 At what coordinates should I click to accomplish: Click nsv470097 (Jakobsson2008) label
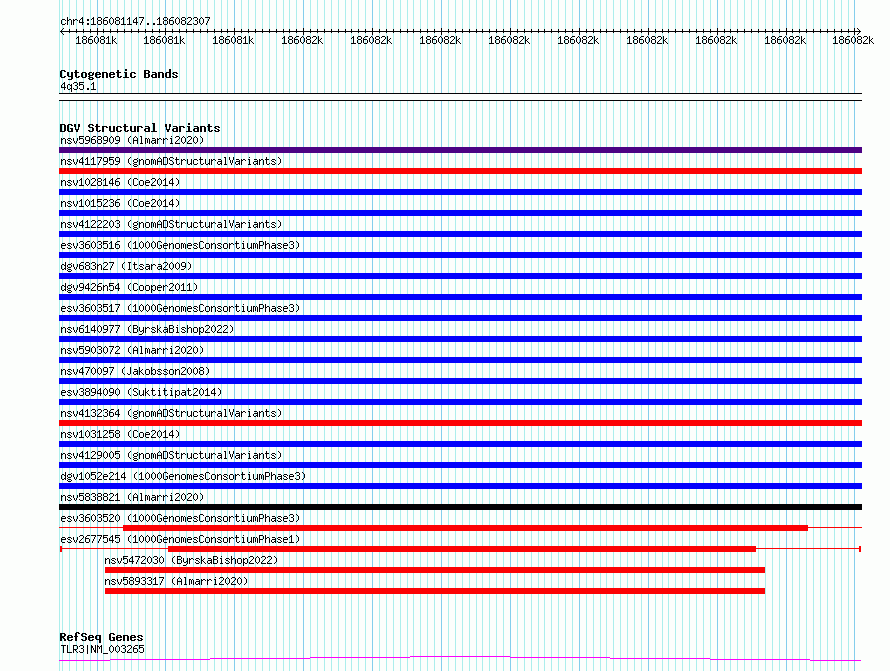[x=135, y=371]
